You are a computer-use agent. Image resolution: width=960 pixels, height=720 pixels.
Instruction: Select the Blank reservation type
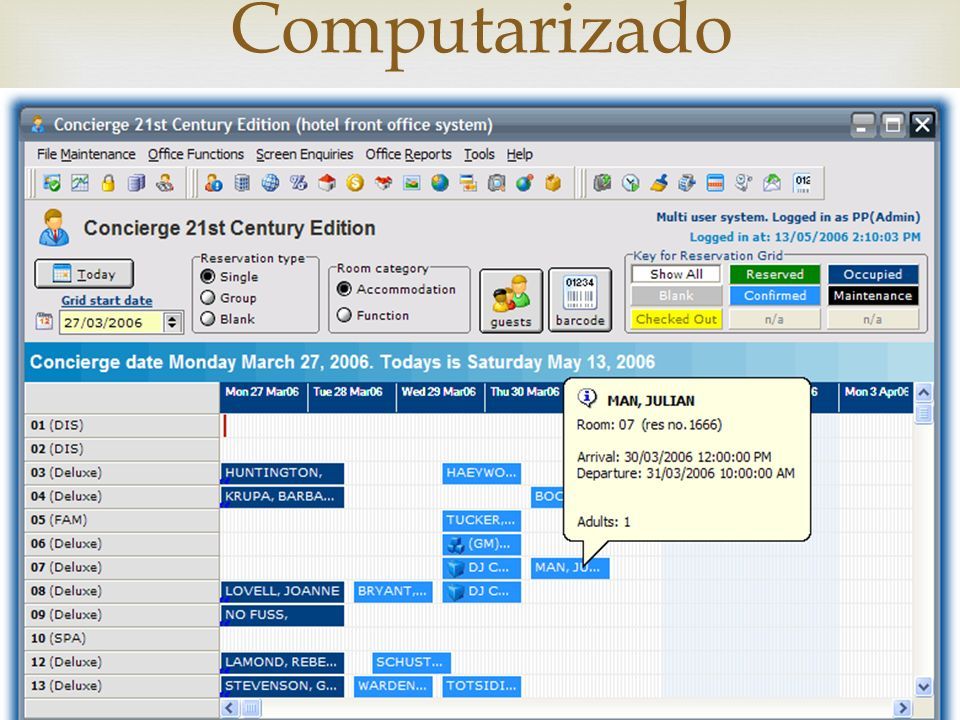pos(208,319)
